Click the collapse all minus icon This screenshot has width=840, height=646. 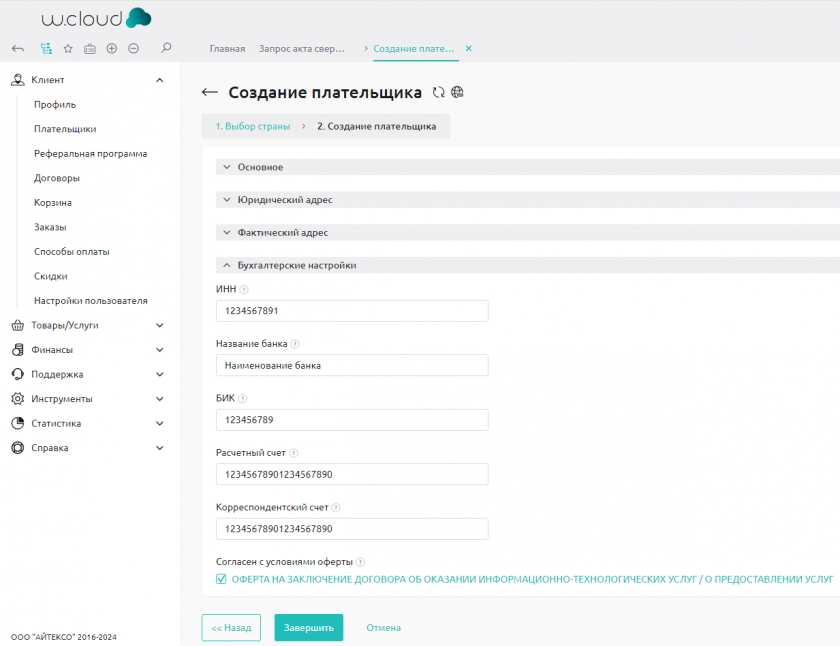pos(133,48)
